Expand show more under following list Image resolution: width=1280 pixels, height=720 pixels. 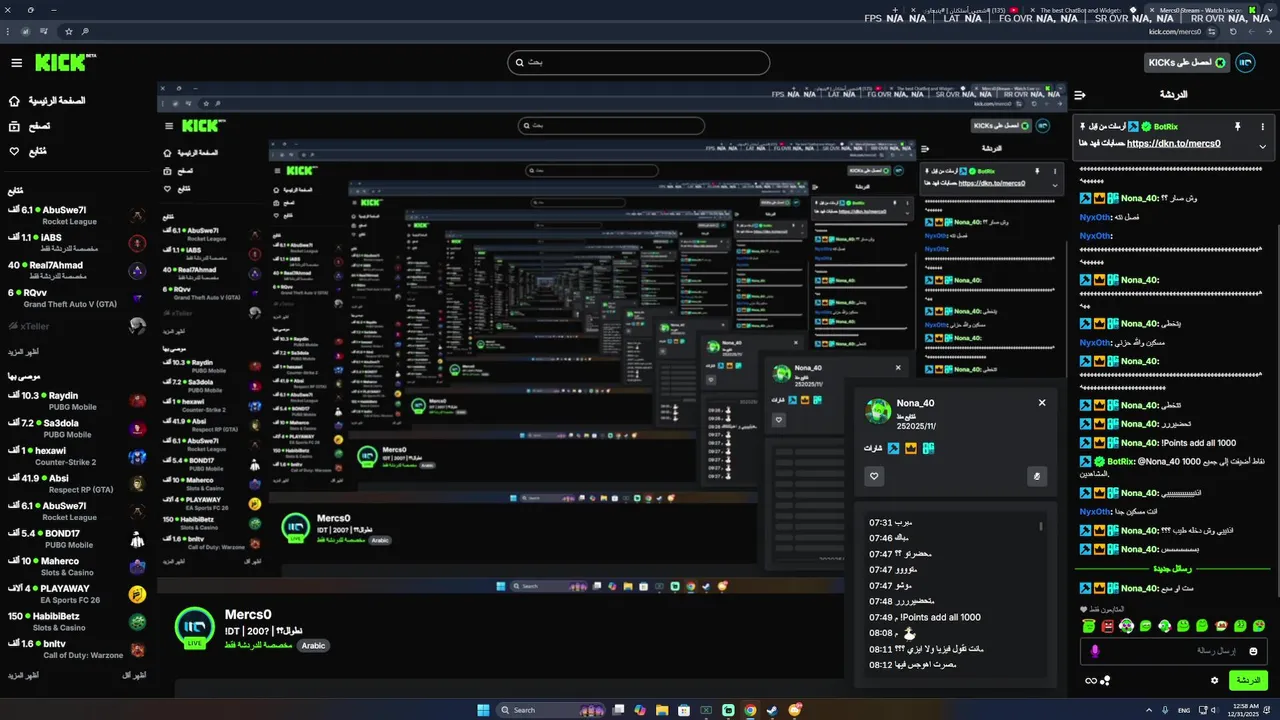24,352
